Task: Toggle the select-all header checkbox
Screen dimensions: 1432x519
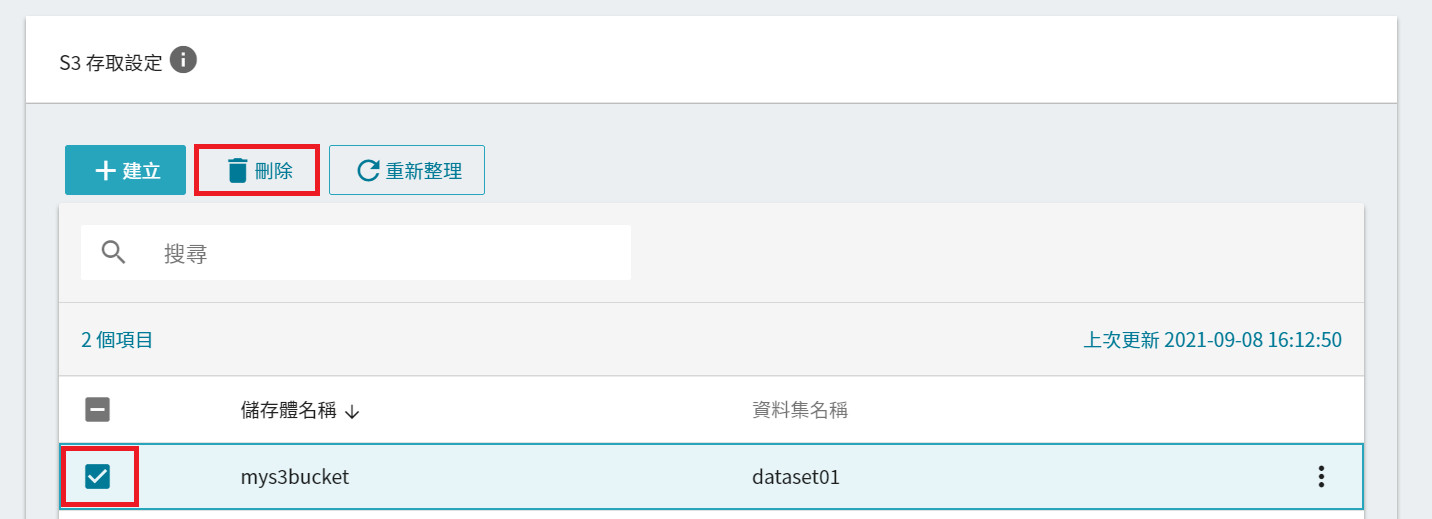Action: point(98,410)
